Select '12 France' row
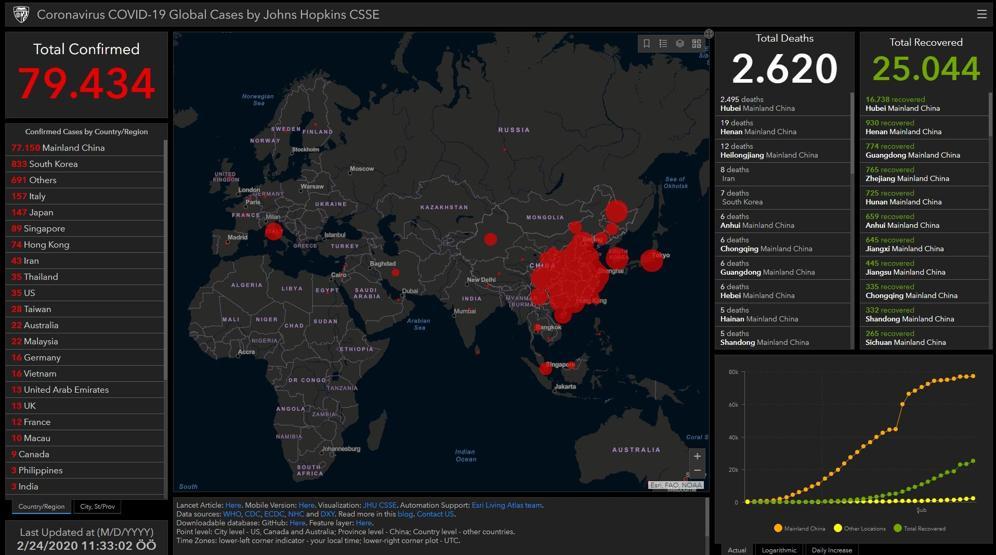 pos(85,422)
